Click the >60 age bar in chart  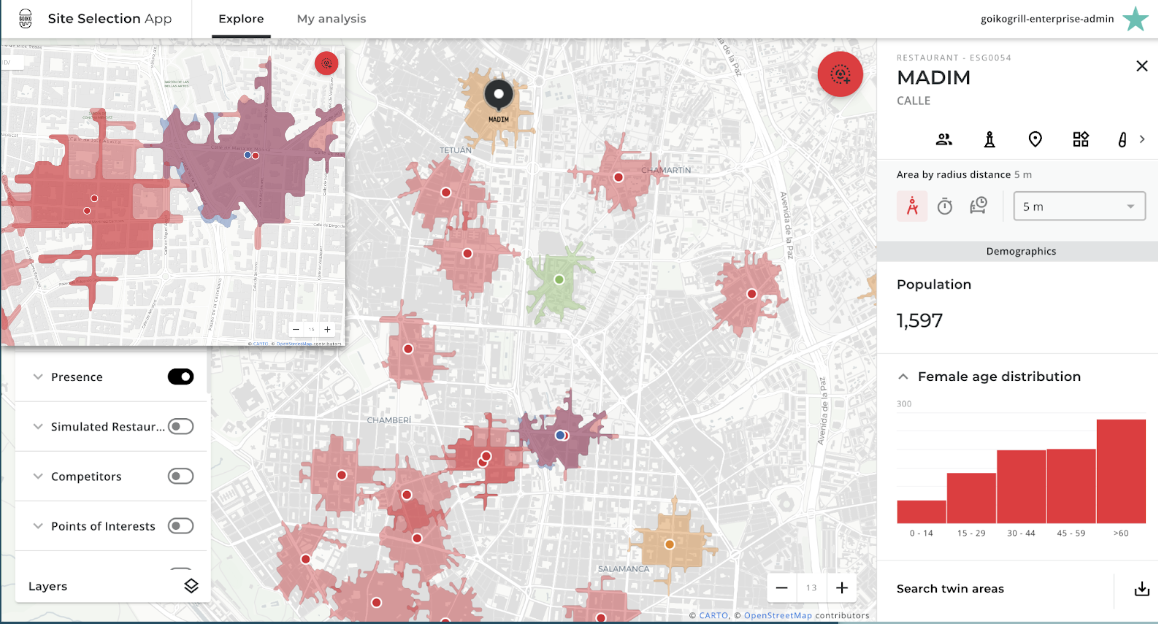pos(1121,471)
